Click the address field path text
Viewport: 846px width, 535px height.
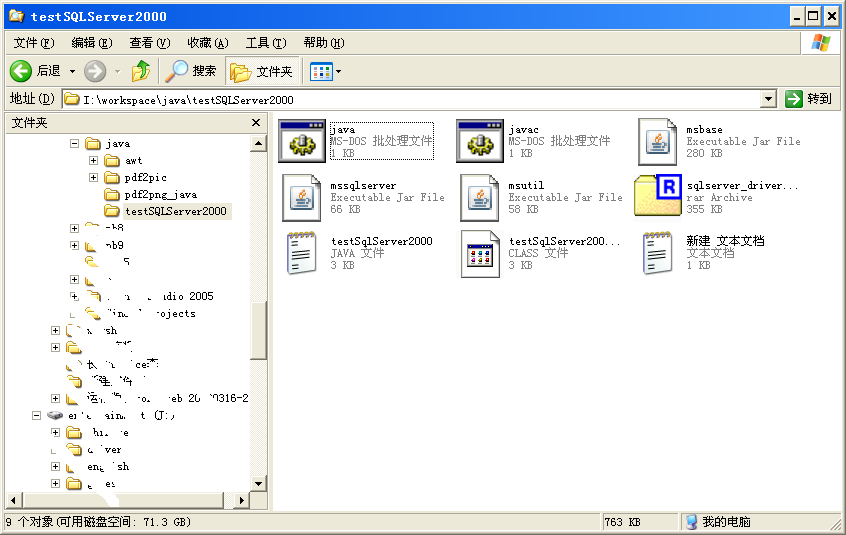(188, 100)
